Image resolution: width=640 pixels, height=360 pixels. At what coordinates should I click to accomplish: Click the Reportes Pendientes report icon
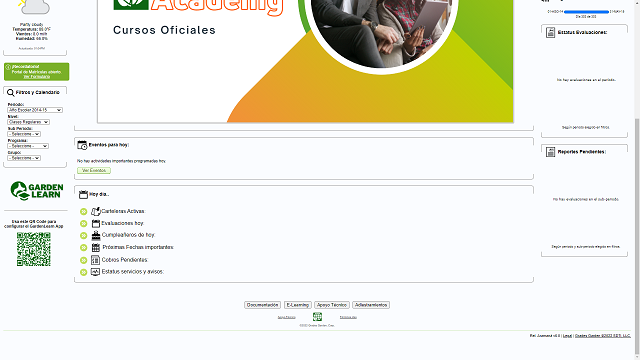click(550, 152)
